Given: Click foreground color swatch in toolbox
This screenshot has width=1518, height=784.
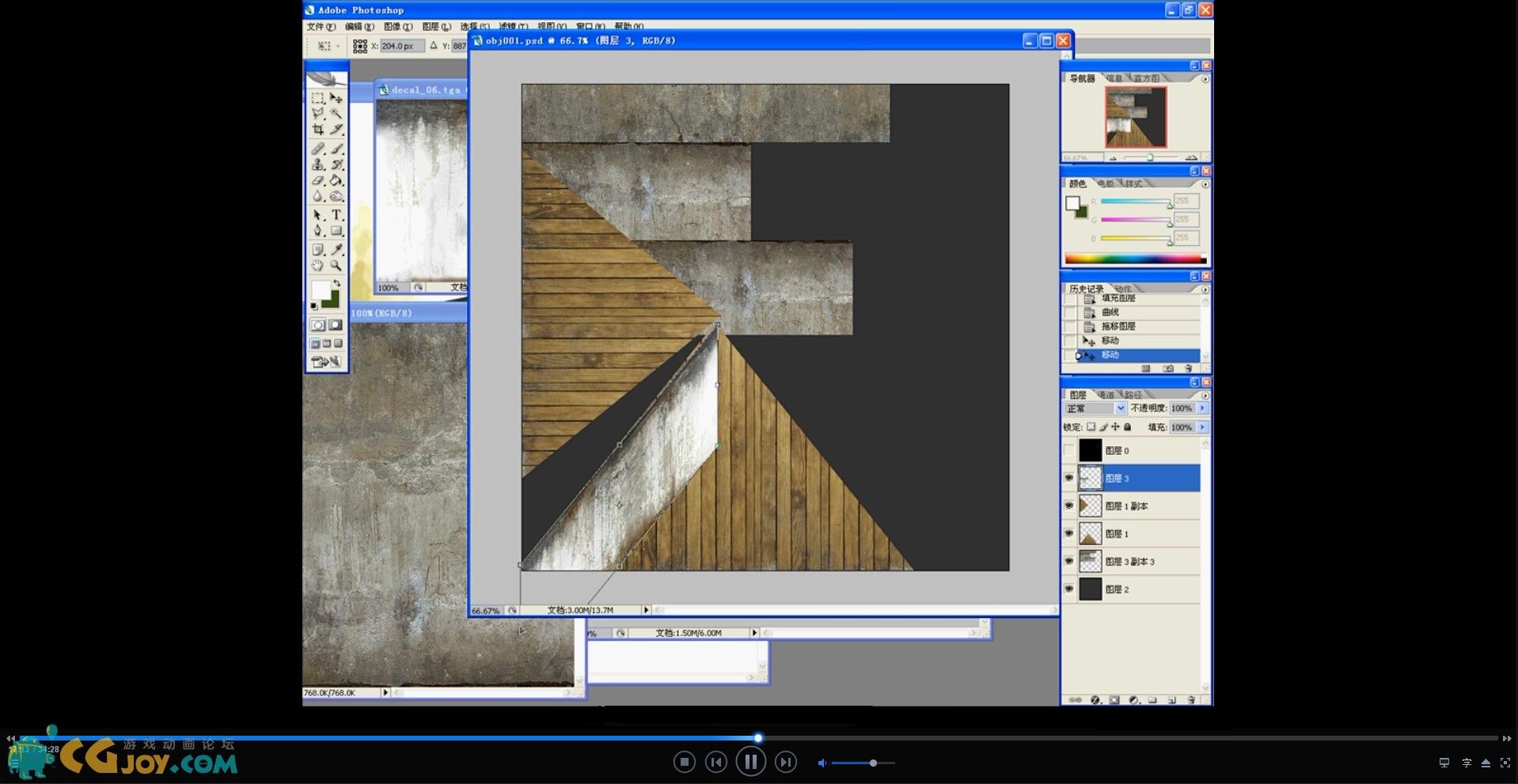Looking at the screenshot, I should pos(320,290).
